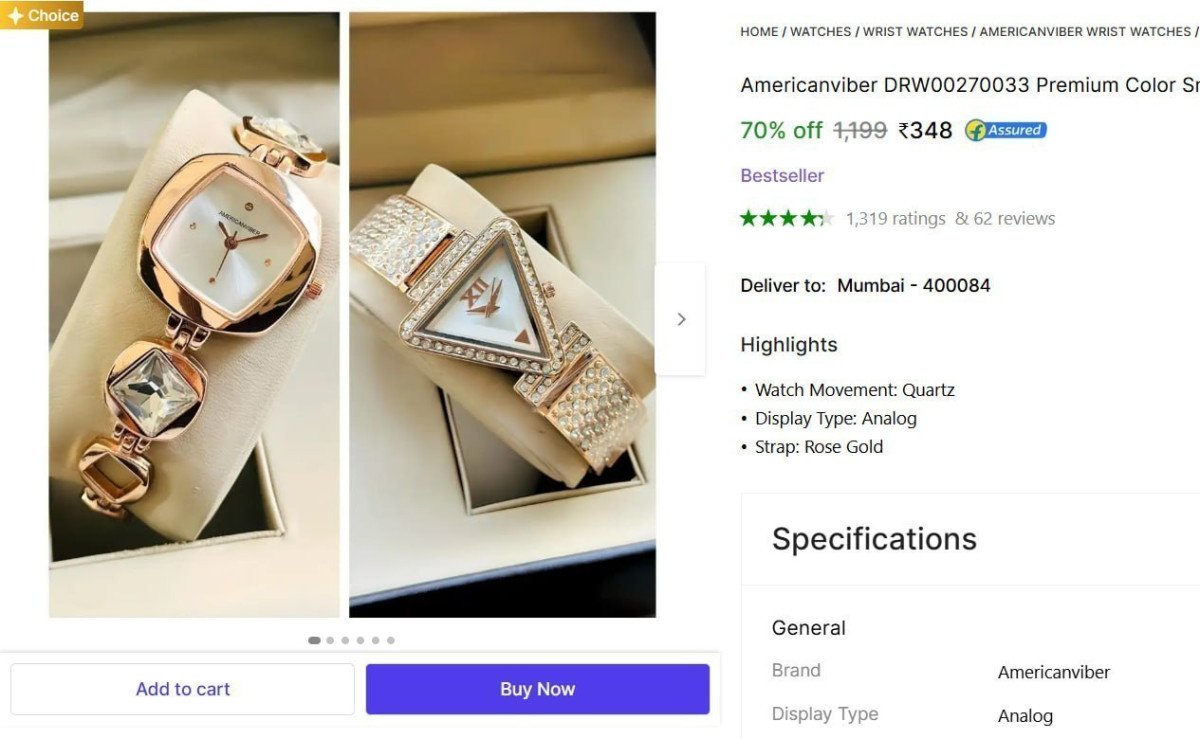The image size is (1200, 739).
Task: Select the third carousel dot
Action: (344, 640)
